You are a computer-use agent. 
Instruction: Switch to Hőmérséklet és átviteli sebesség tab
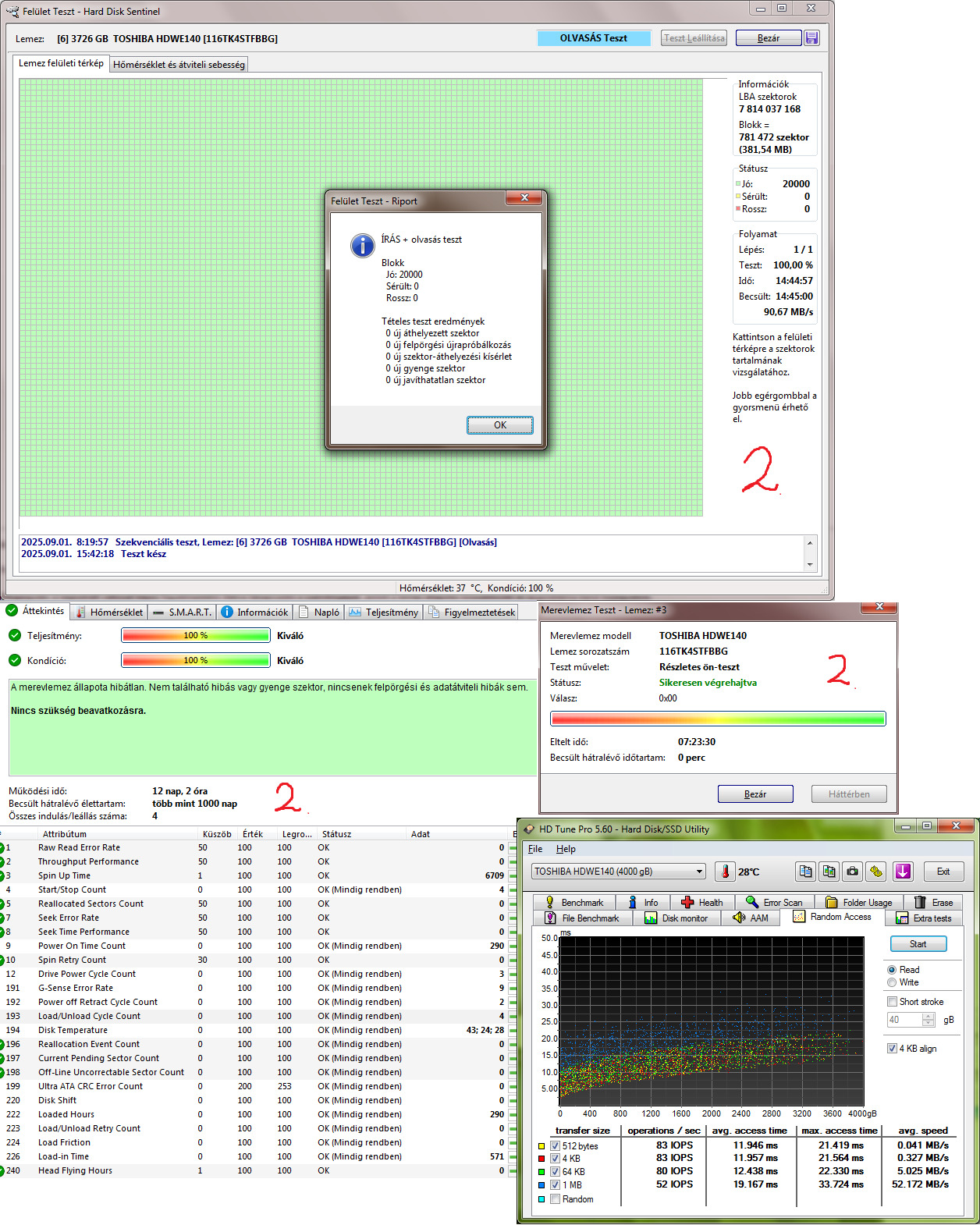click(179, 65)
